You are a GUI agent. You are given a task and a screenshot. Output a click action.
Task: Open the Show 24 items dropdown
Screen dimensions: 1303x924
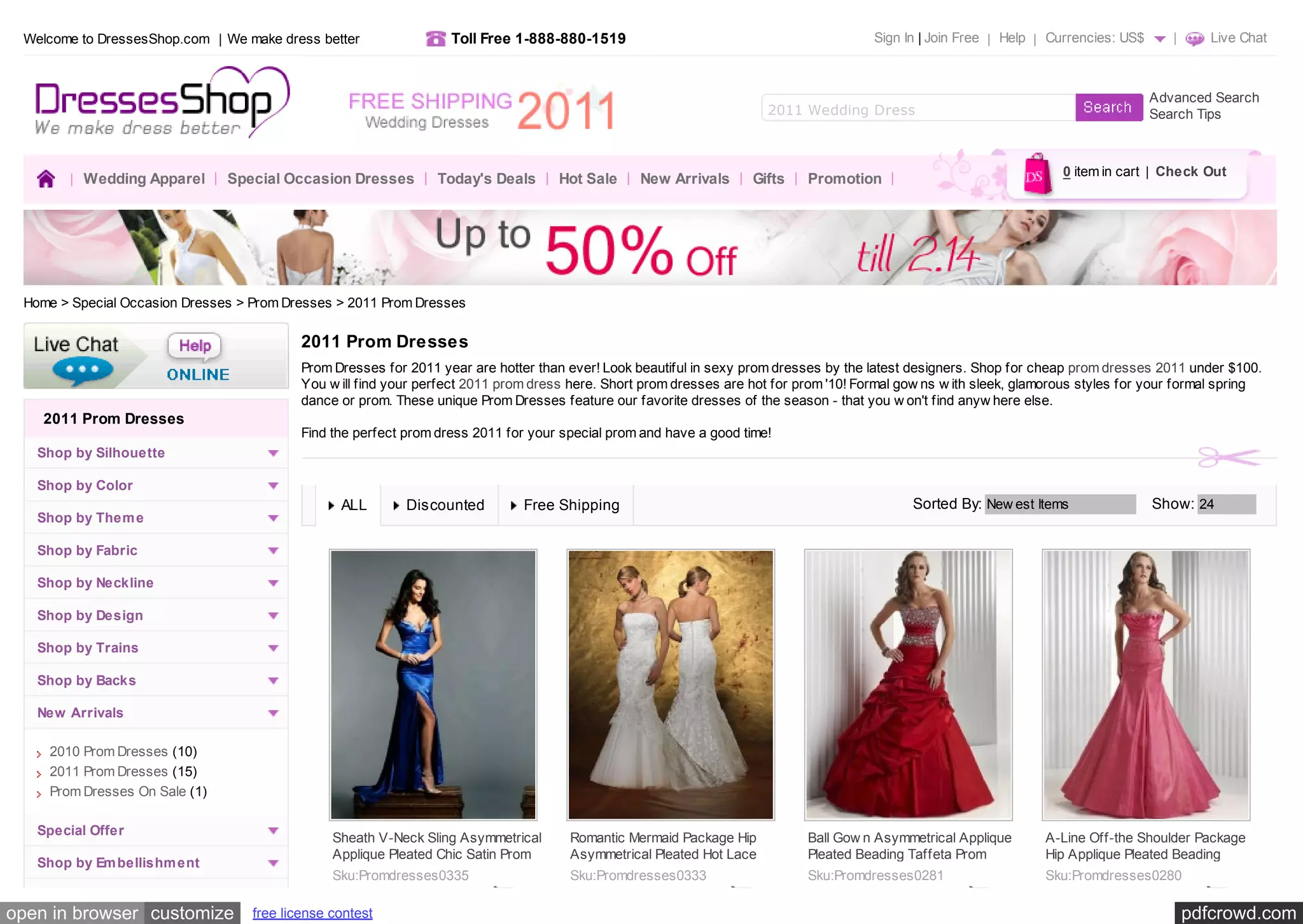[x=1226, y=504]
